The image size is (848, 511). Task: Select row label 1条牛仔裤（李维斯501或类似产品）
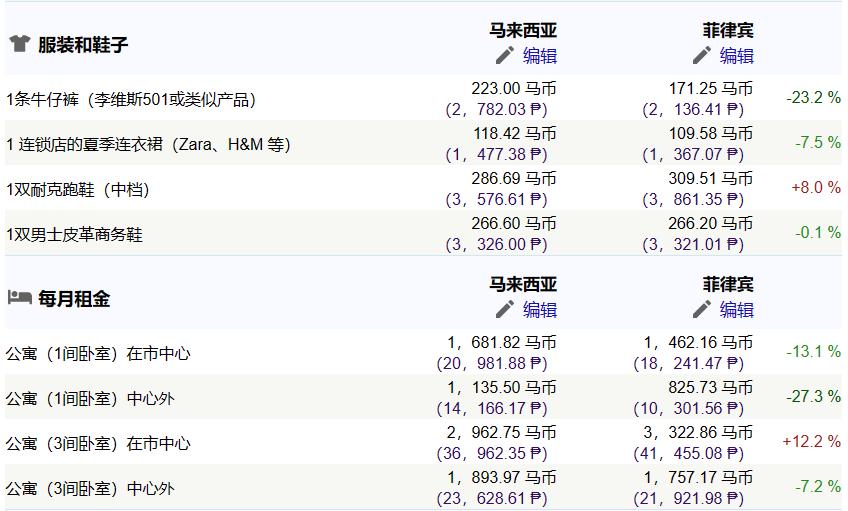coord(131,99)
